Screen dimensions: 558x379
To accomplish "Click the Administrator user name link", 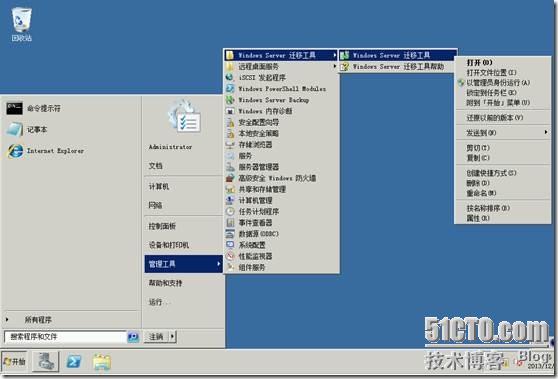I will [x=170, y=147].
